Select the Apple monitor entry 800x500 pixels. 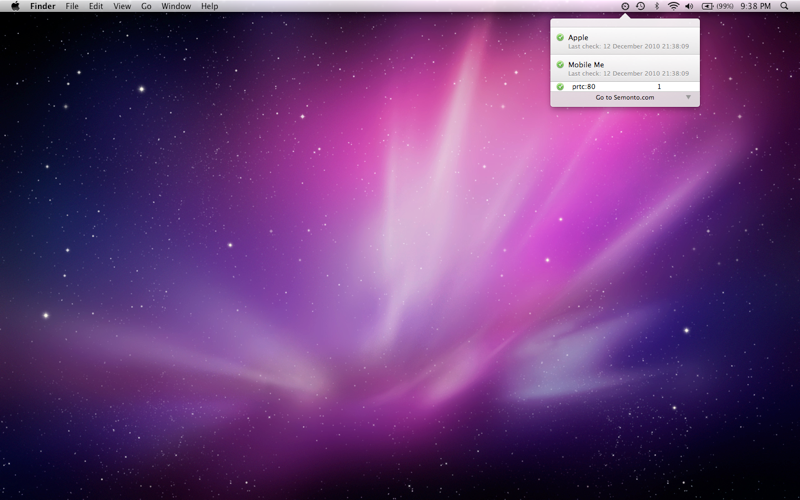coord(625,41)
